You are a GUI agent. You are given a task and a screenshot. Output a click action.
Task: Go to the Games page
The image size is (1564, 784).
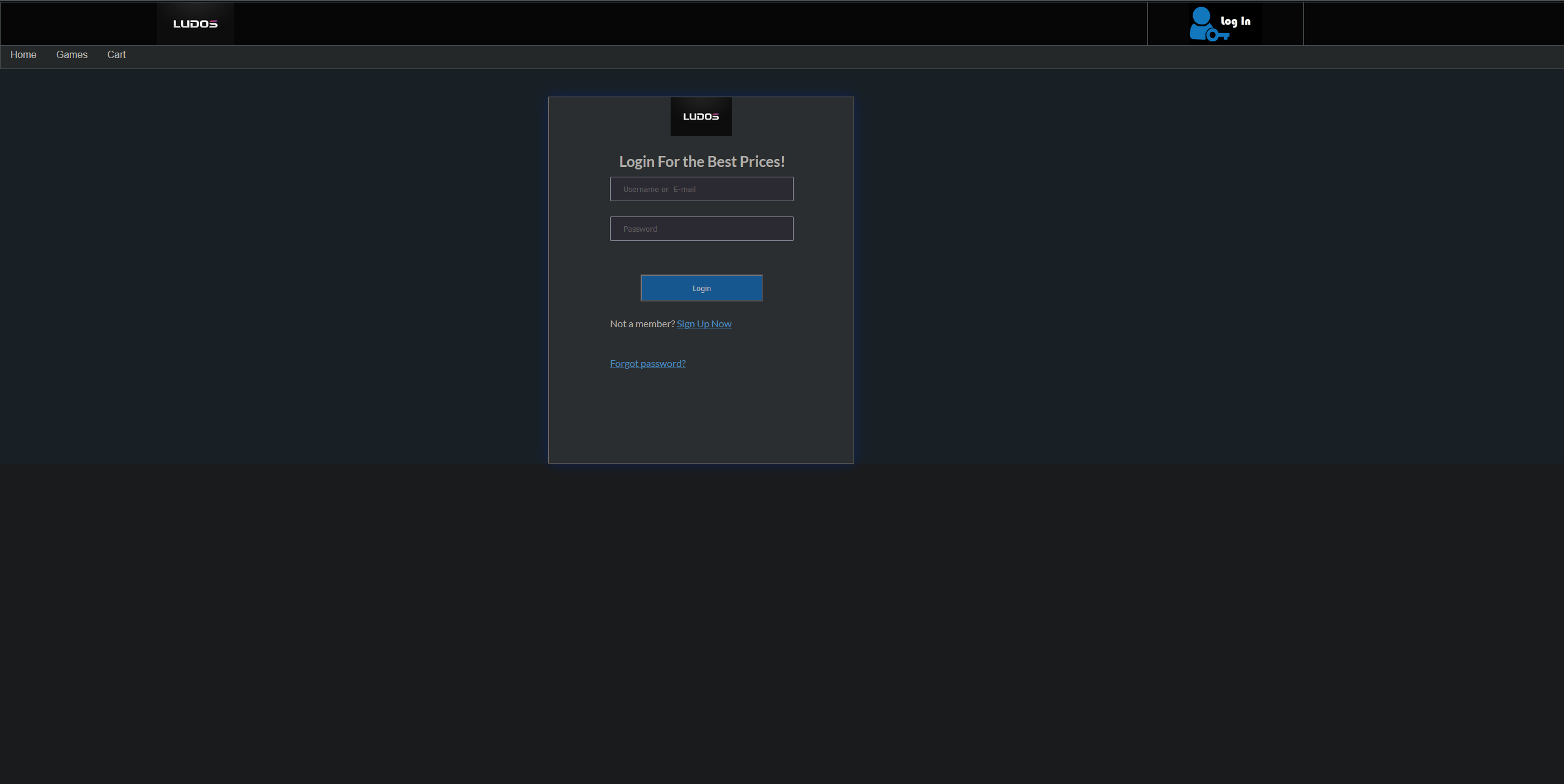72,55
